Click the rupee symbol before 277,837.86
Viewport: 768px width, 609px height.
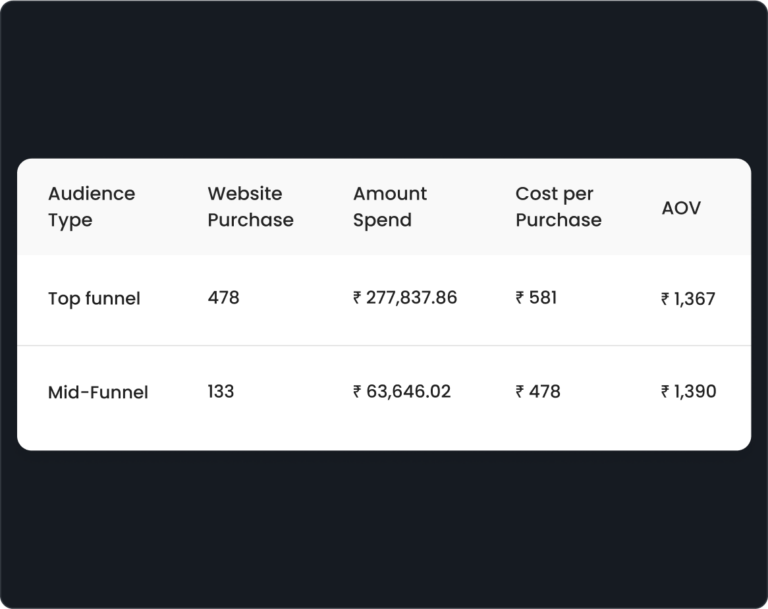[x=357, y=297]
